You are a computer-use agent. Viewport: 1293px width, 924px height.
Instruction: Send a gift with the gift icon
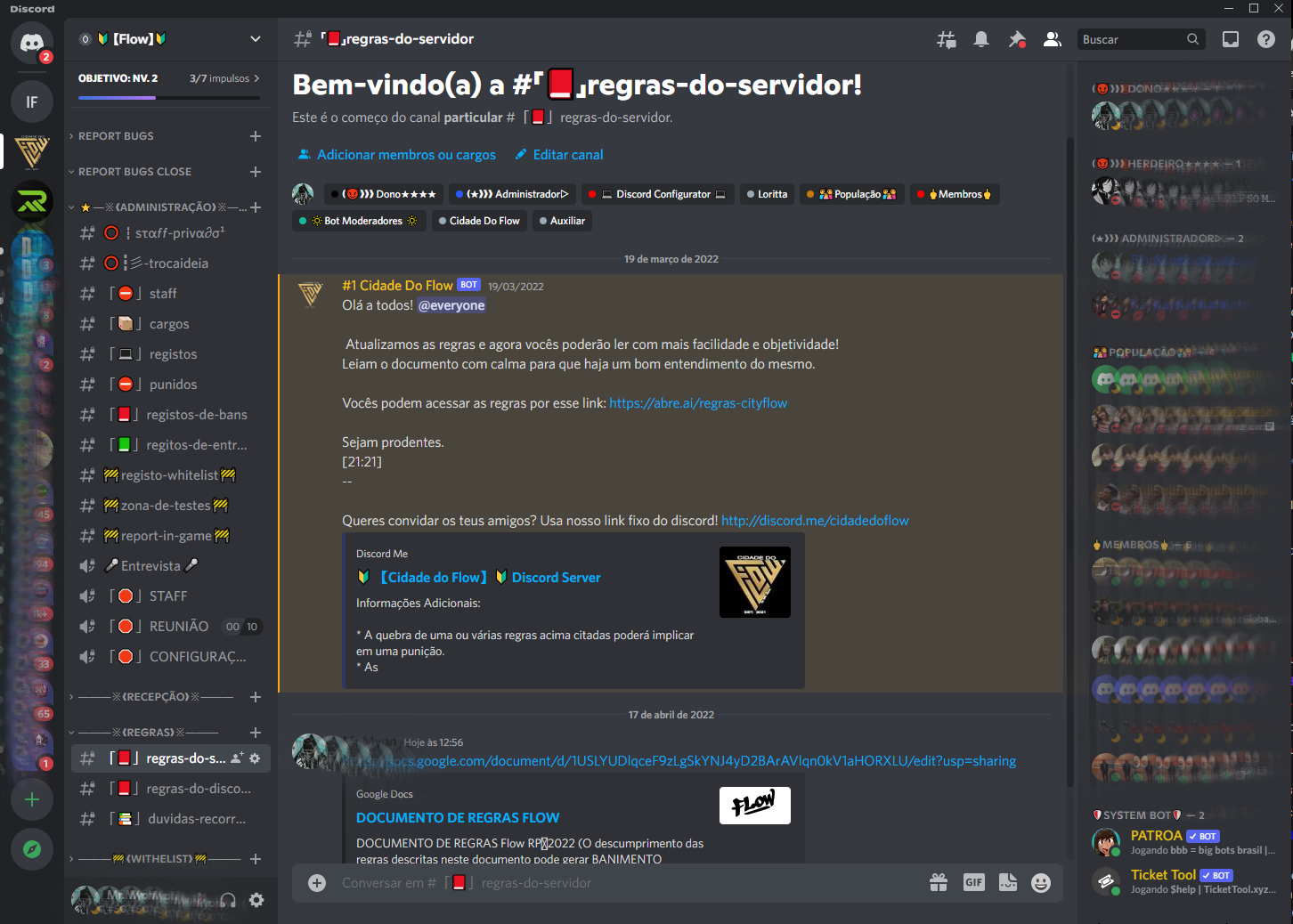(939, 882)
